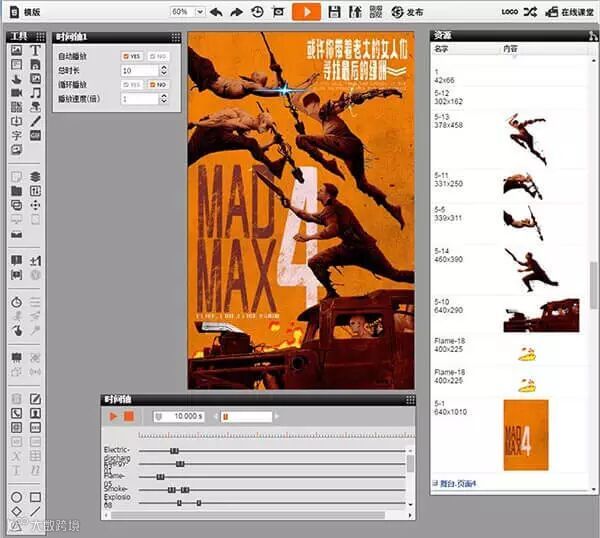Open the 60% zoom dropdown
Viewport: 600px width, 538px height.
point(199,12)
